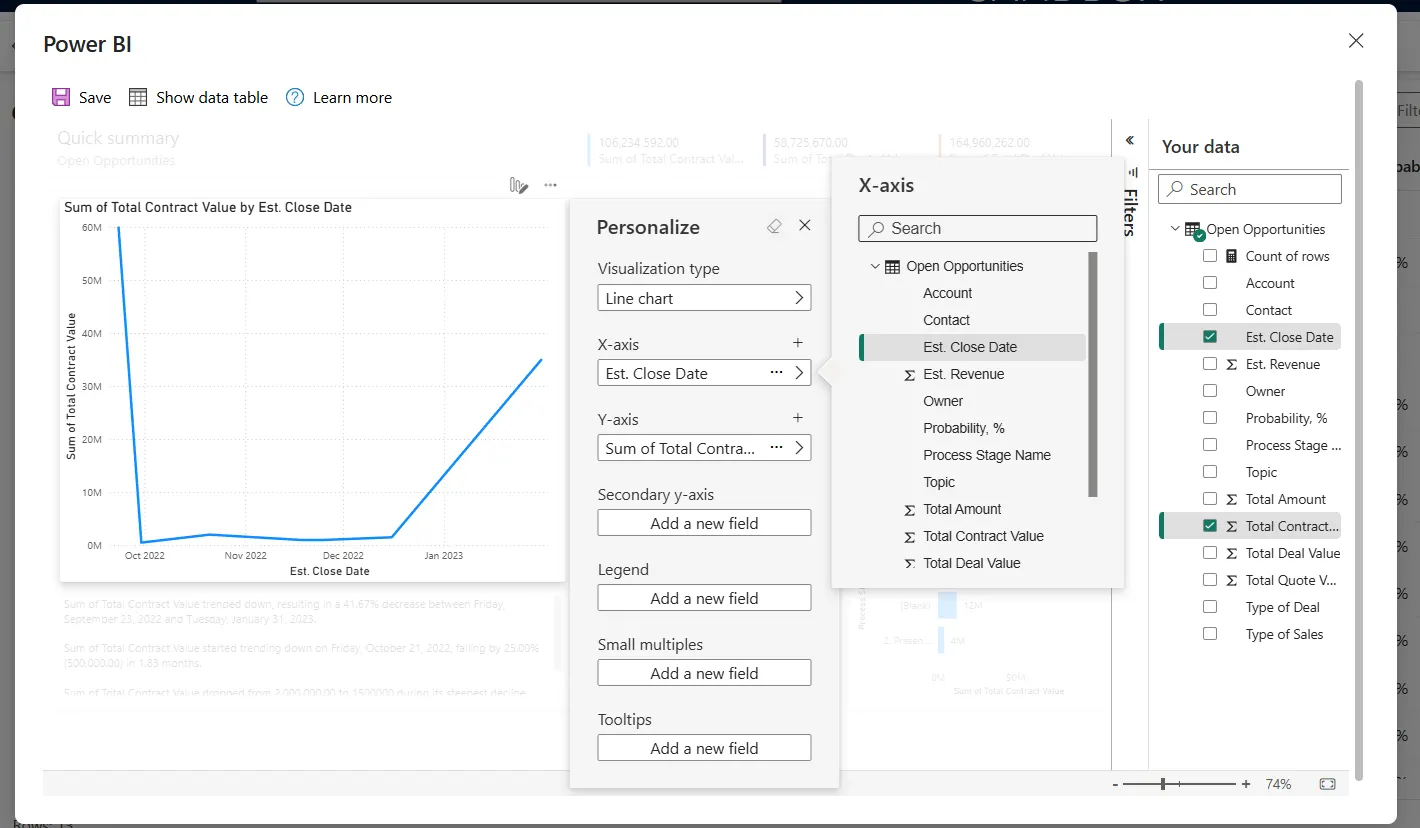This screenshot has height=828, width=1420.
Task: Click the eraser icon in Personalize panel
Action: tap(773, 227)
